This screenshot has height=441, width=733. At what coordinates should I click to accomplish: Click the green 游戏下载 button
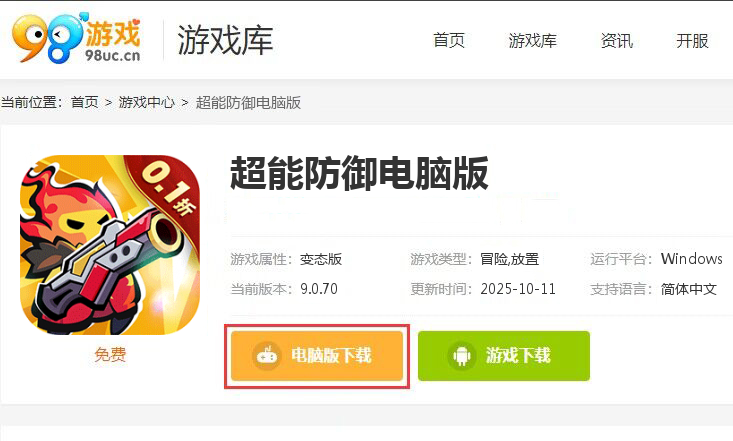pyautogui.click(x=504, y=356)
